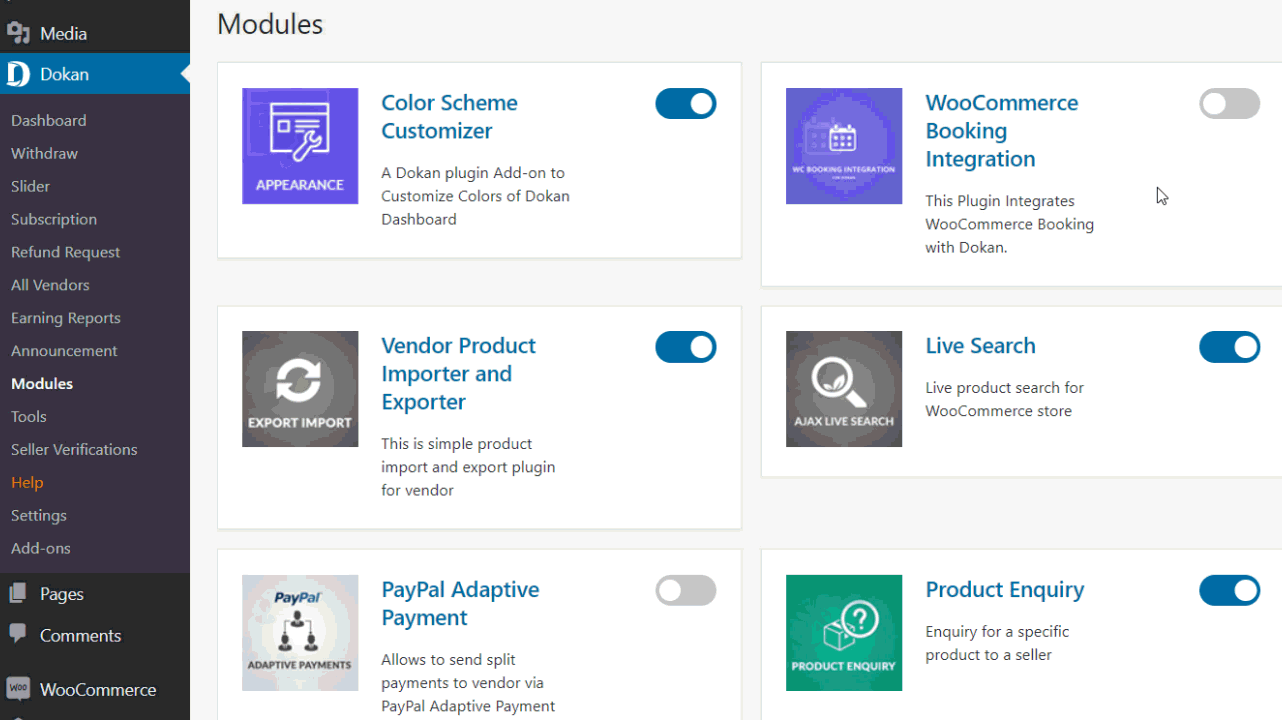The height and width of the screenshot is (720, 1282).
Task: Open the Slider submenu
Action: (x=30, y=186)
